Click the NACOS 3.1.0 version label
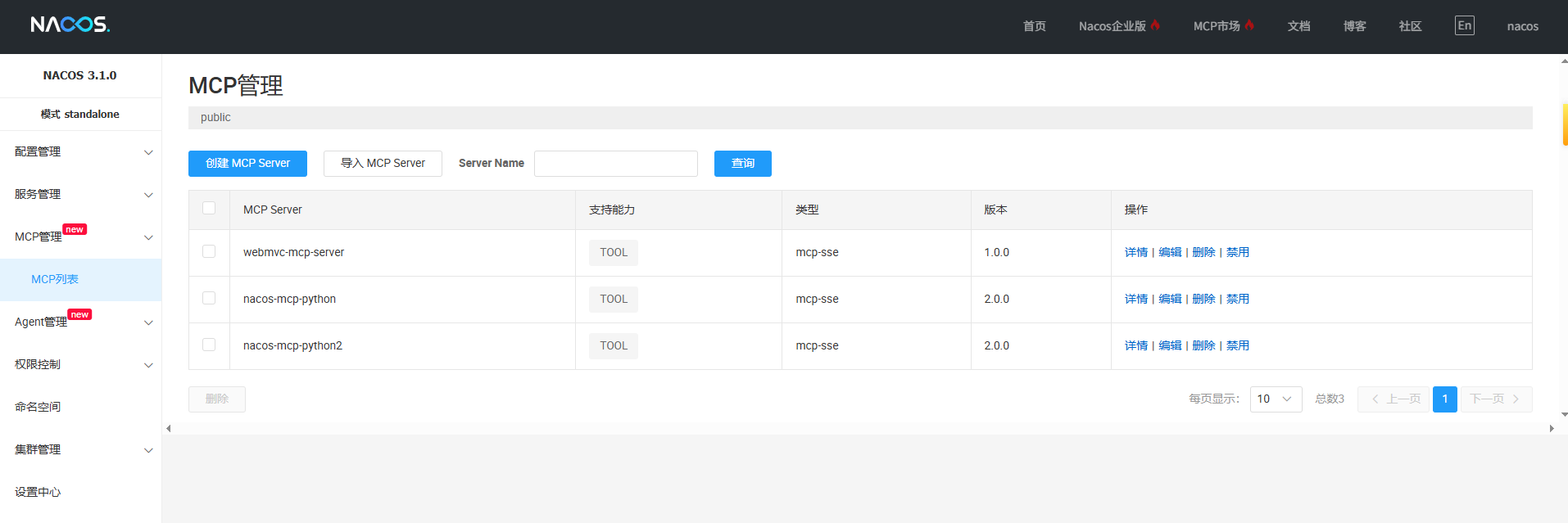This screenshot has width=1568, height=523. click(x=79, y=75)
